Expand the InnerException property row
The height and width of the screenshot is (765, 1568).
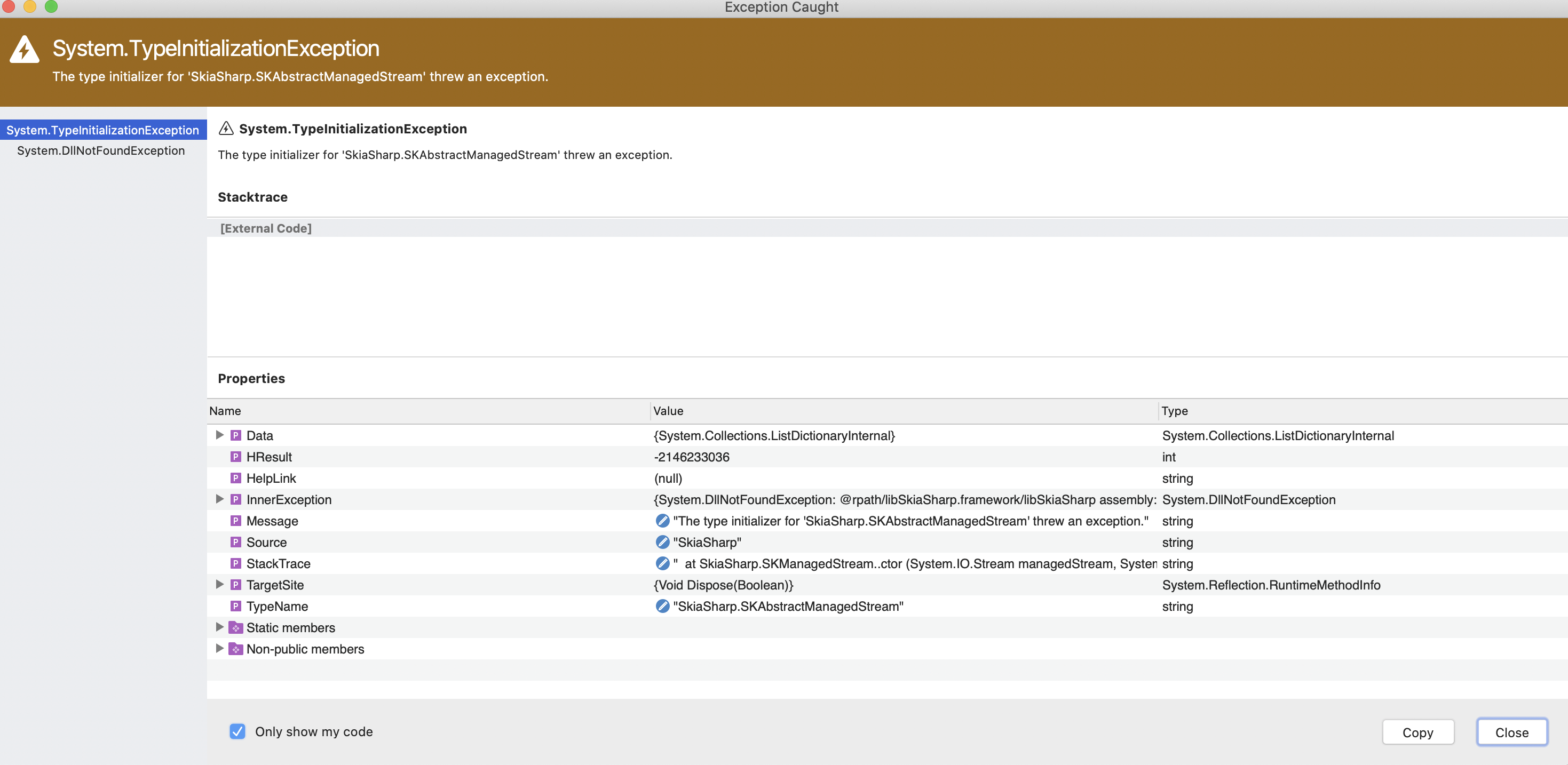point(219,499)
